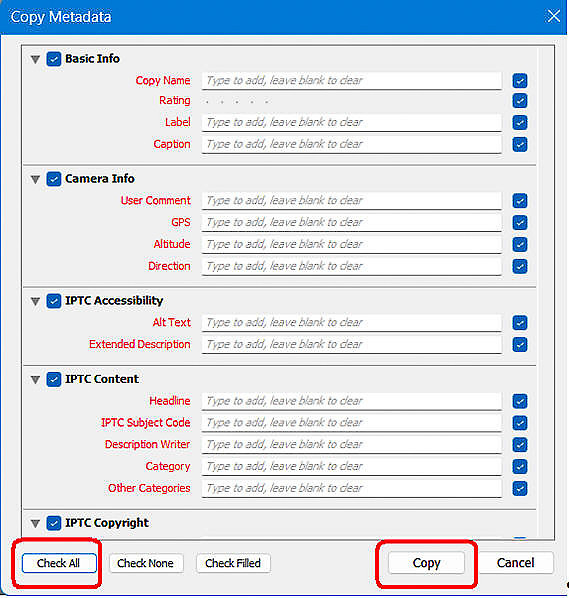Toggle the Altitude field checkbox
569x598 pixels.
coord(520,244)
